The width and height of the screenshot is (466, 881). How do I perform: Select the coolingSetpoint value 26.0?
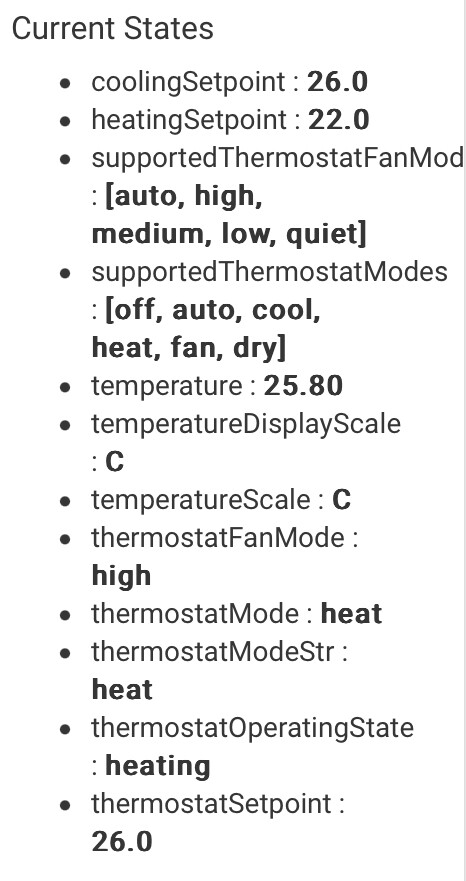(337, 82)
